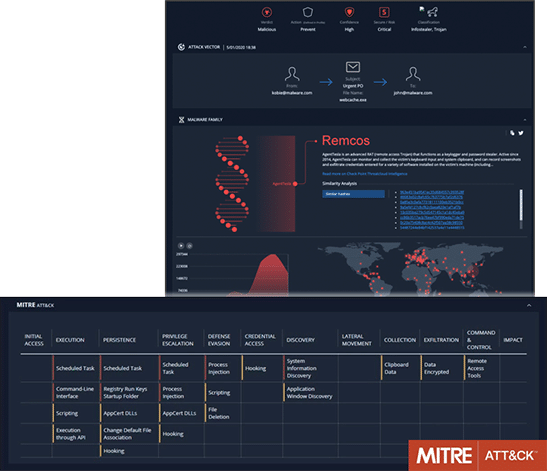Click the Attack Vector section icon
This screenshot has height=471, width=547.
[181, 47]
